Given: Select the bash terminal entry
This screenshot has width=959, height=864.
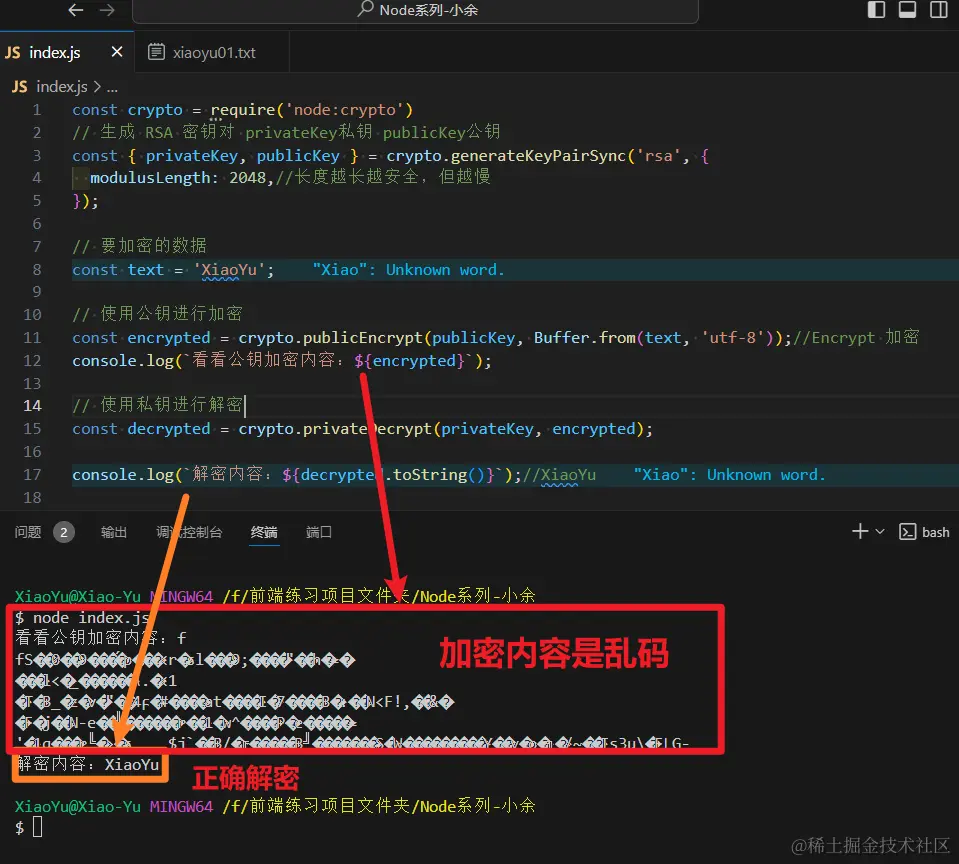Looking at the screenshot, I should point(924,532).
